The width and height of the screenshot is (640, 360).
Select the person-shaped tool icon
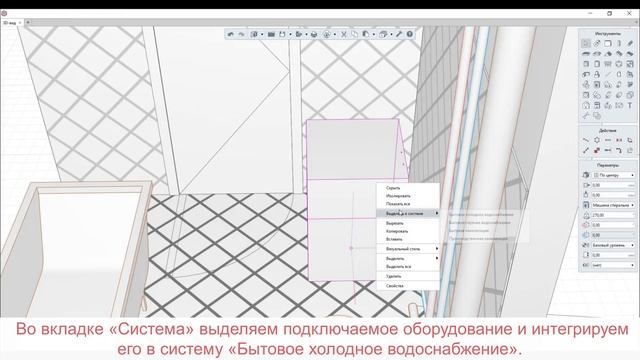click(x=597, y=74)
